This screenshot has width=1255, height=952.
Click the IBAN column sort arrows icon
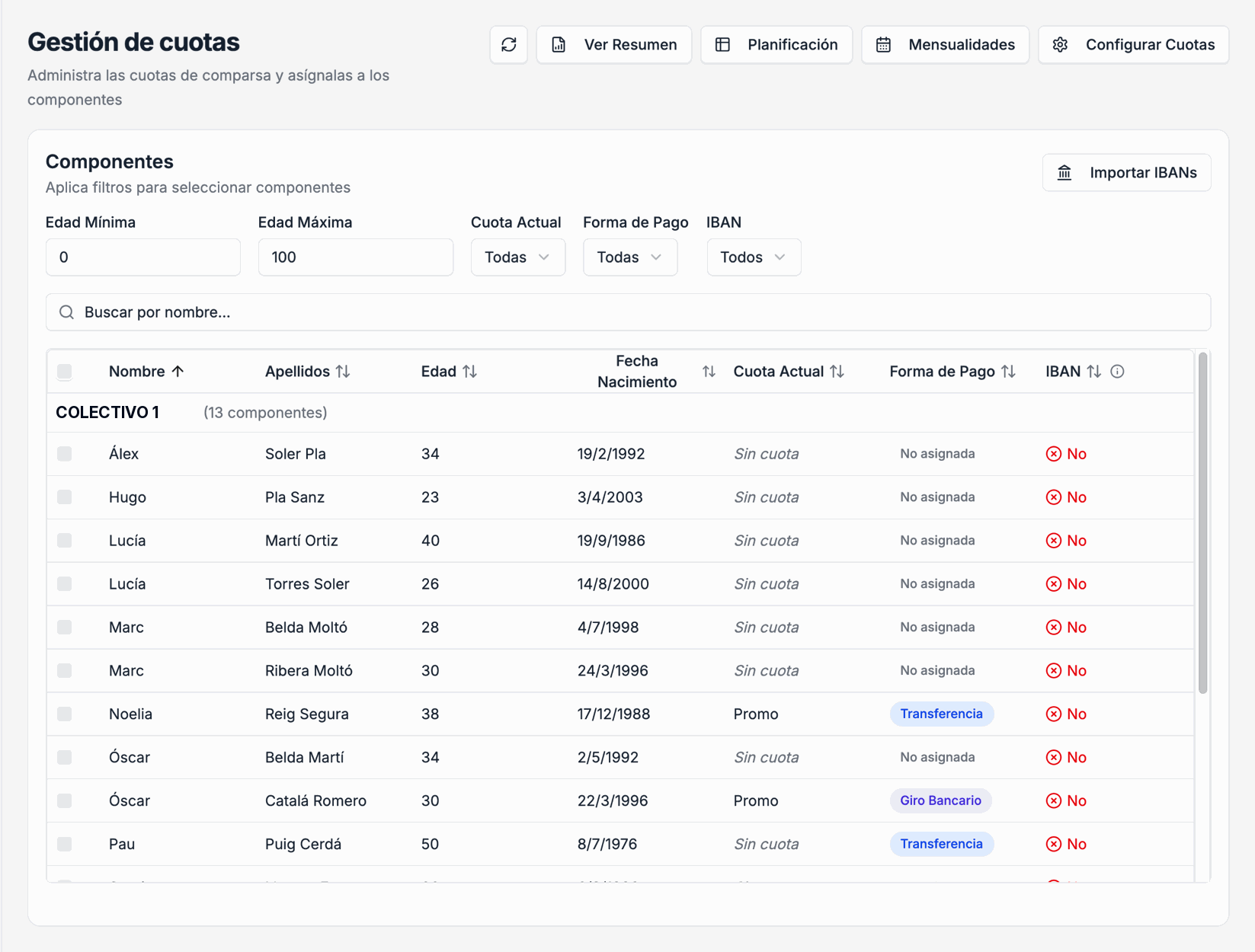(x=1093, y=372)
